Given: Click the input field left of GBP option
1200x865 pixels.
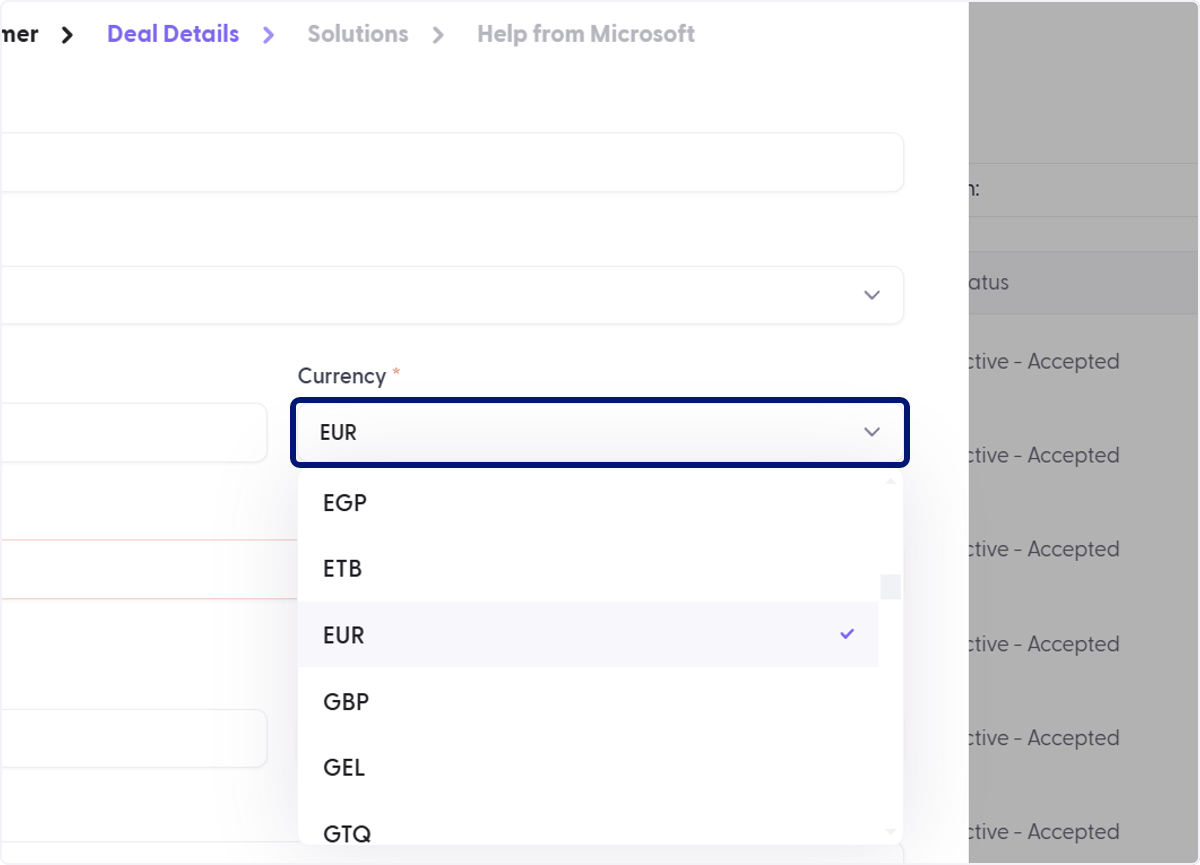Looking at the screenshot, I should (x=134, y=739).
